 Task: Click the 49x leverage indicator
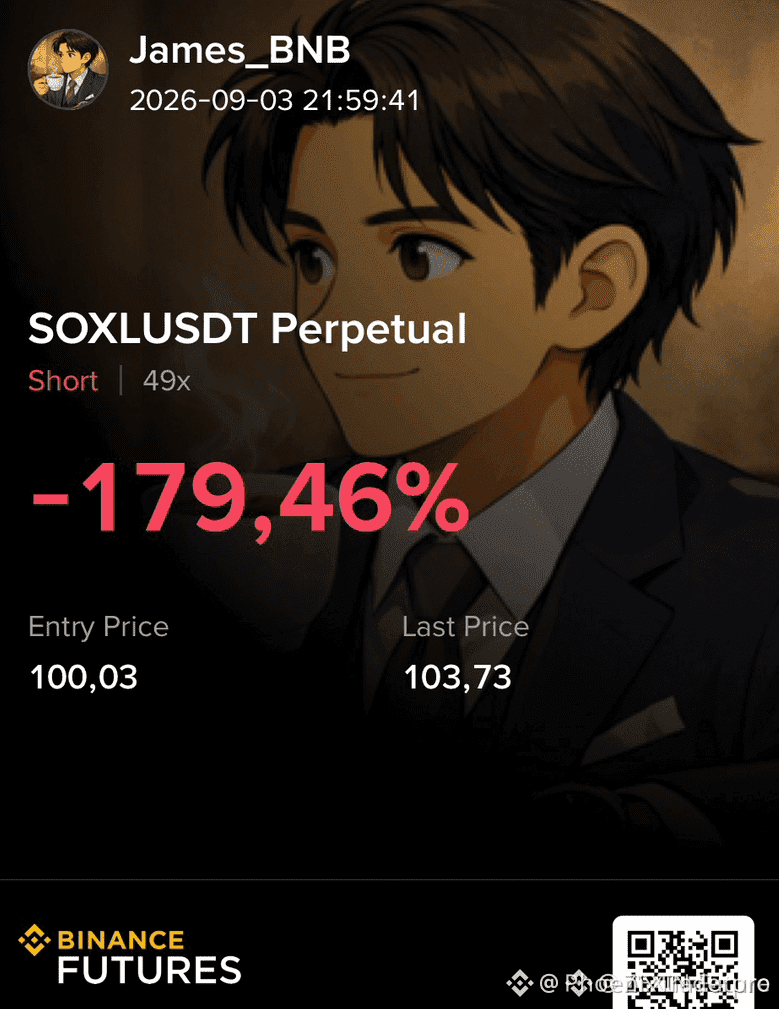pyautogui.click(x=167, y=381)
